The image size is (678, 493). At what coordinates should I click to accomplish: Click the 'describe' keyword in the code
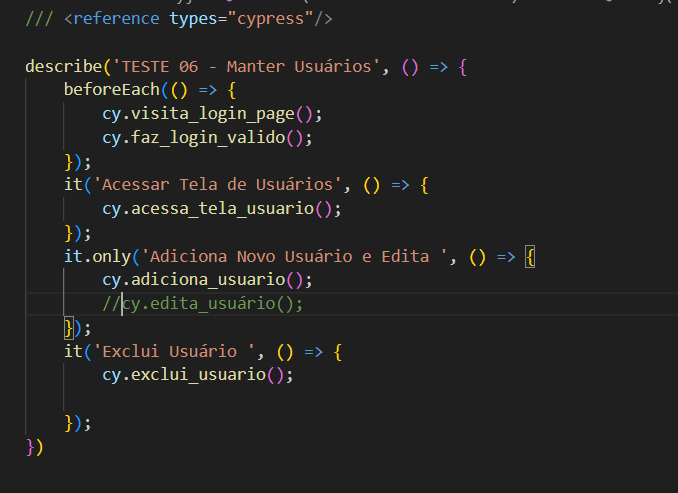[63, 67]
